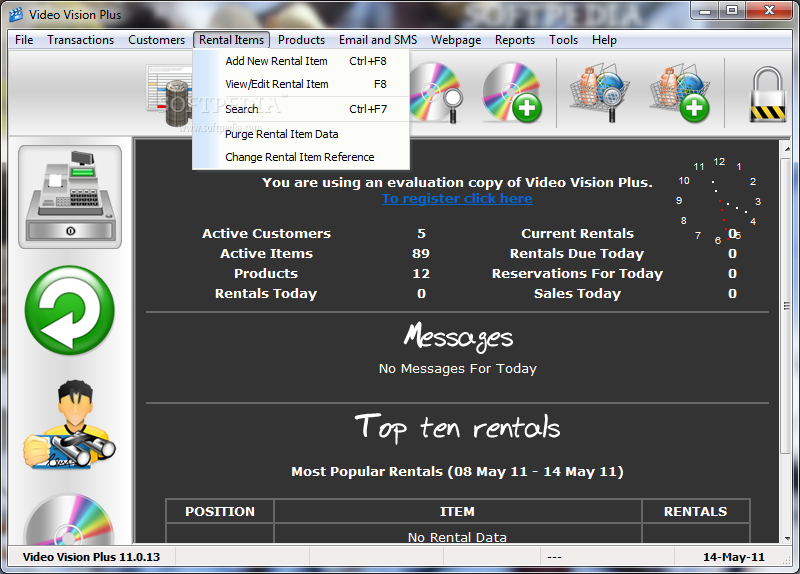
Task: Open the customer search icon with binoculars
Action: point(69,425)
